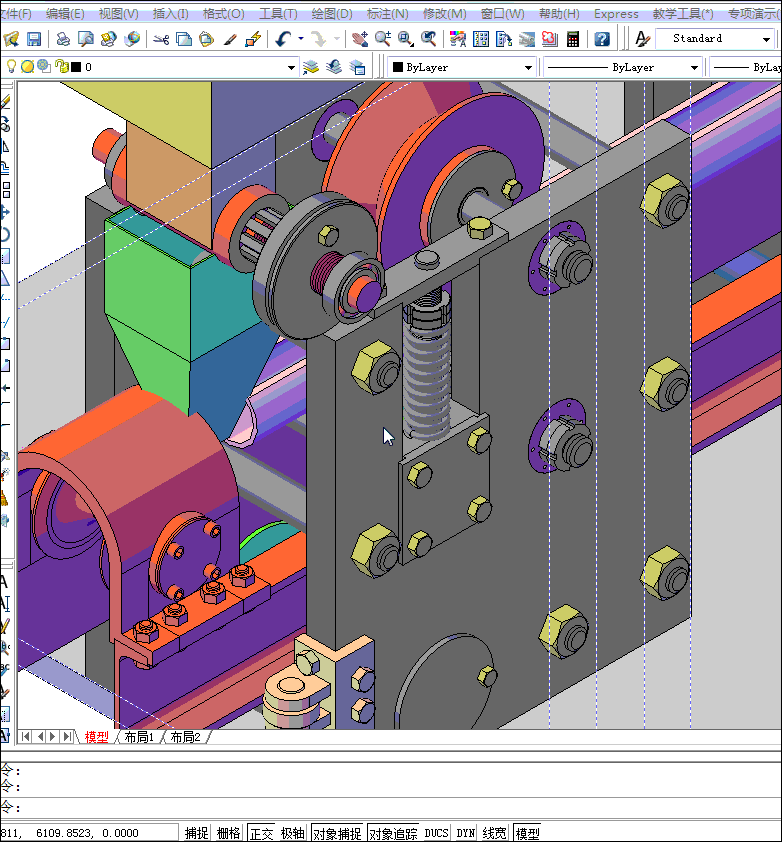Open the Block Editor lightning icon
This screenshot has width=782, height=842.
(x=252, y=39)
